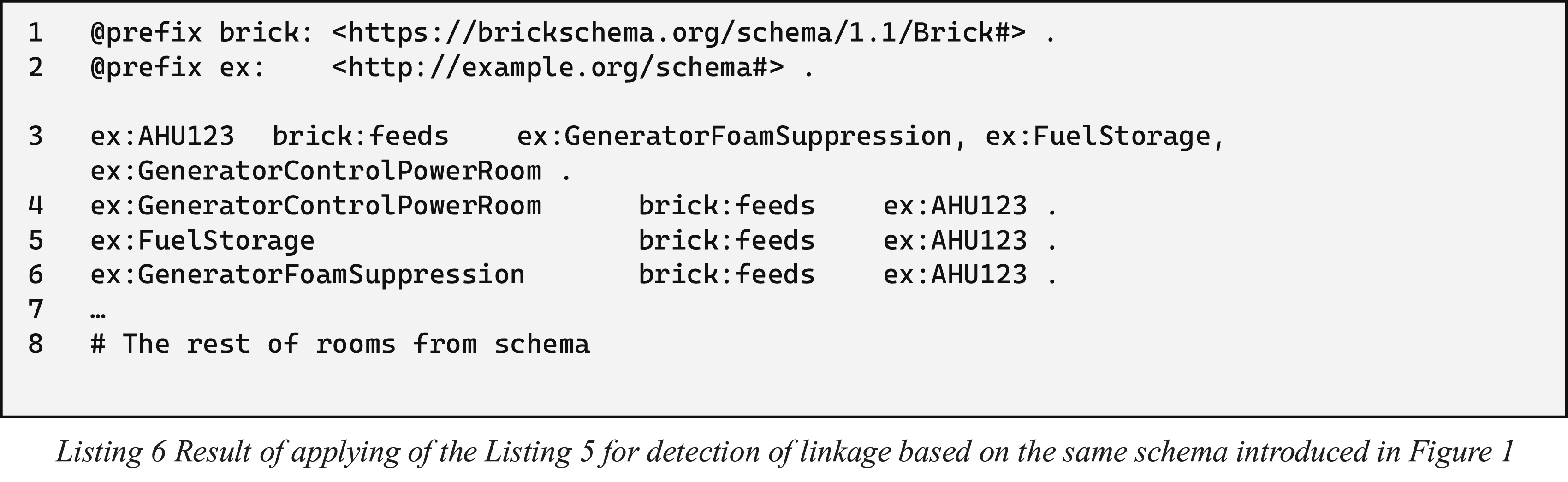Click ex:GeneratorControlPowerRoom on the wrapped line

(x=316, y=171)
